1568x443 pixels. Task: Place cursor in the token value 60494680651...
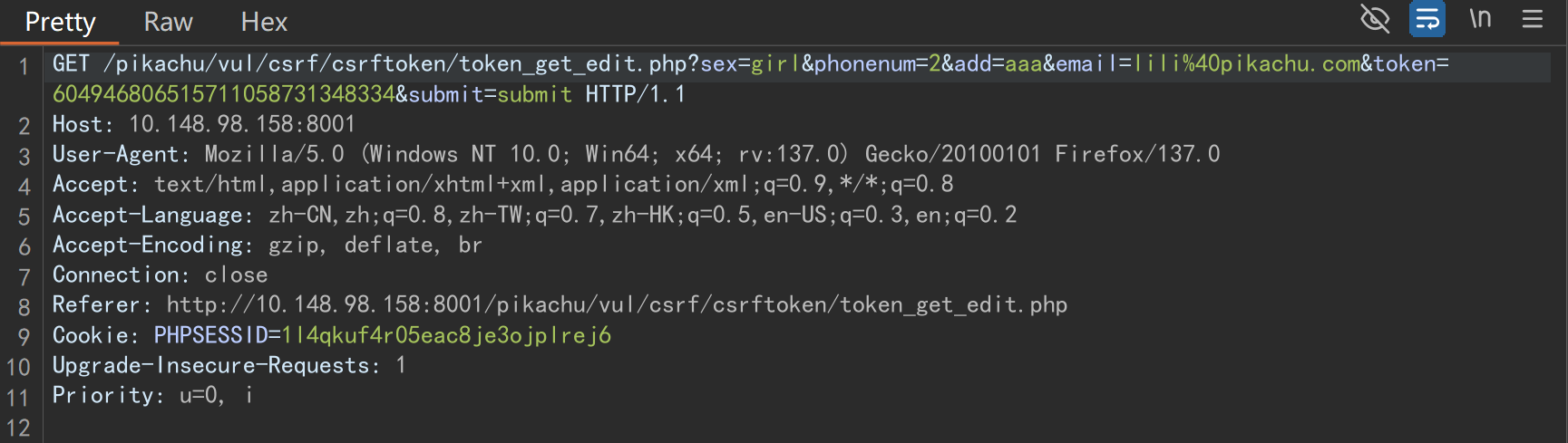point(223,94)
